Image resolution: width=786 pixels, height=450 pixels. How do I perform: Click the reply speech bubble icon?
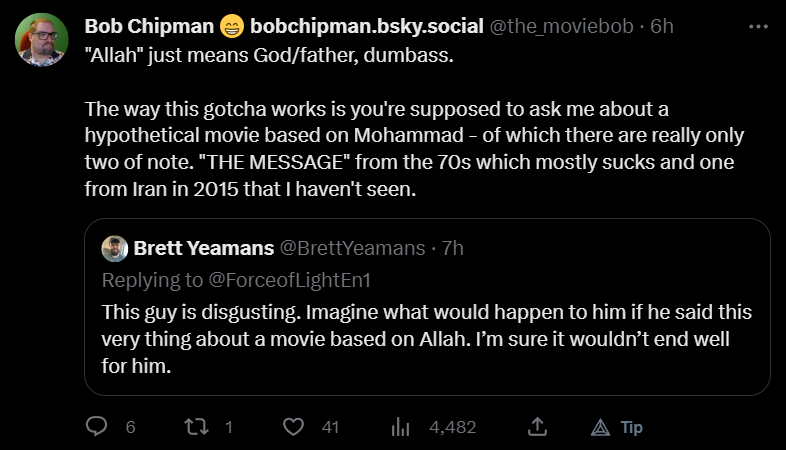[97, 427]
